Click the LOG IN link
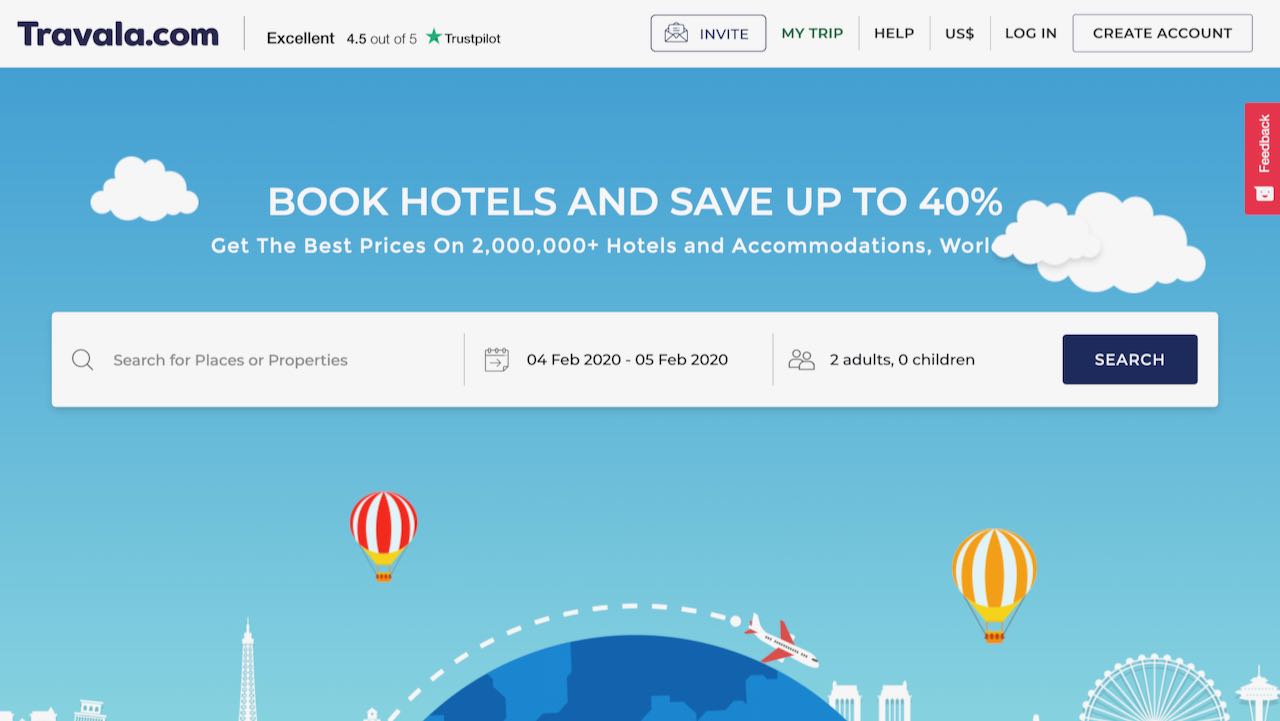Viewport: 1280px width, 721px height. click(1031, 33)
